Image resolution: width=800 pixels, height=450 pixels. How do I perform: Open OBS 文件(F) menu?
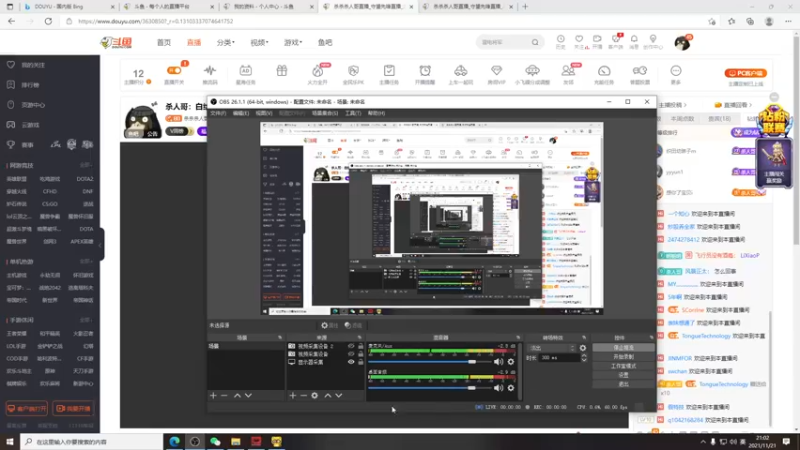[218, 113]
